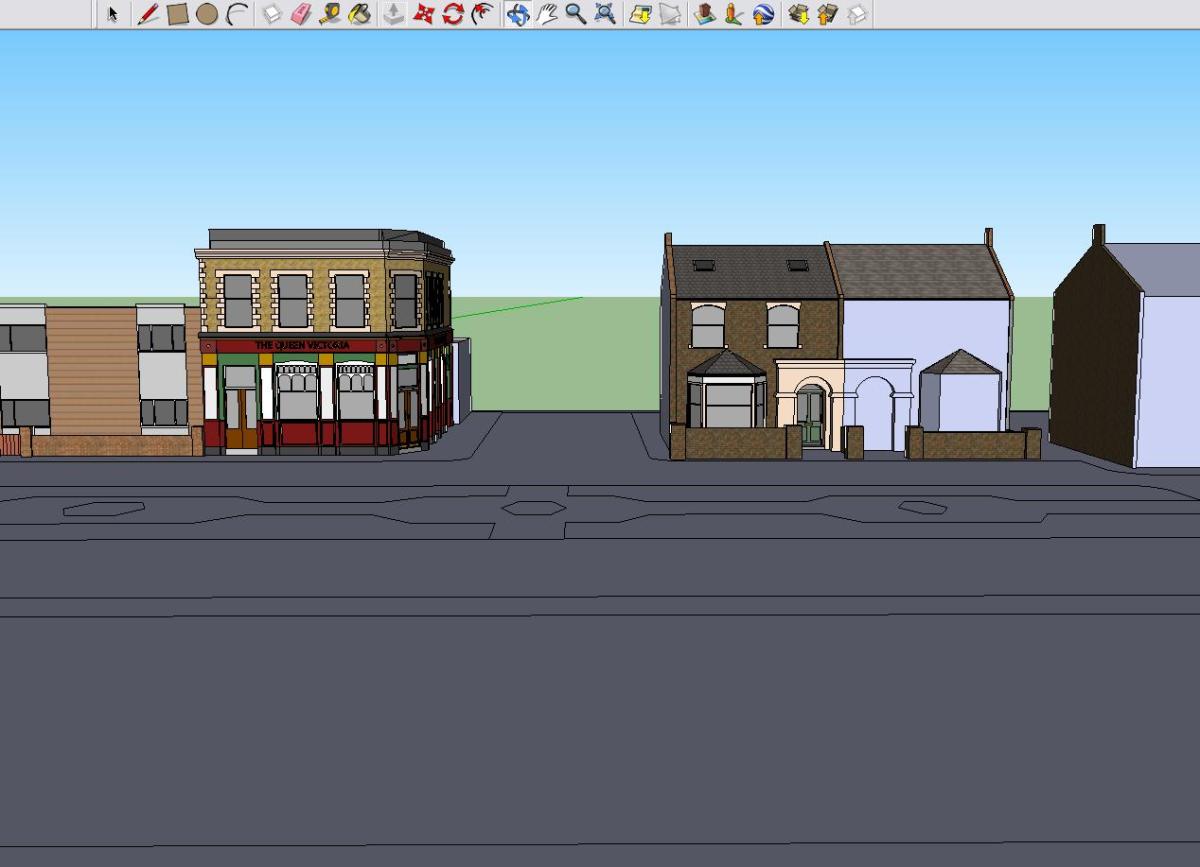This screenshot has height=867, width=1200.
Task: Select the Offset tool
Action: point(483,14)
